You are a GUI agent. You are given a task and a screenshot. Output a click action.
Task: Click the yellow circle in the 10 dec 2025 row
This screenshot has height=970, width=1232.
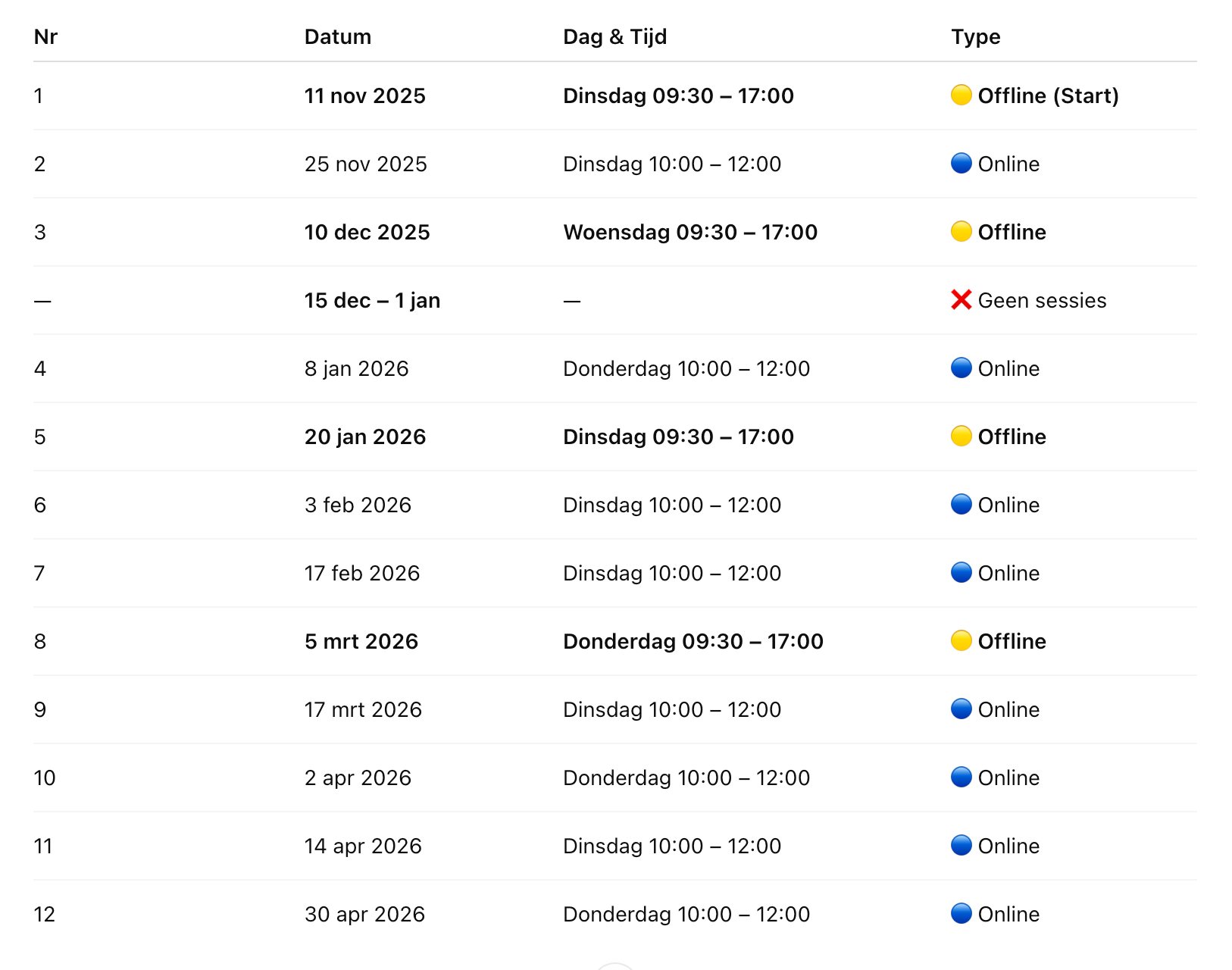[961, 232]
